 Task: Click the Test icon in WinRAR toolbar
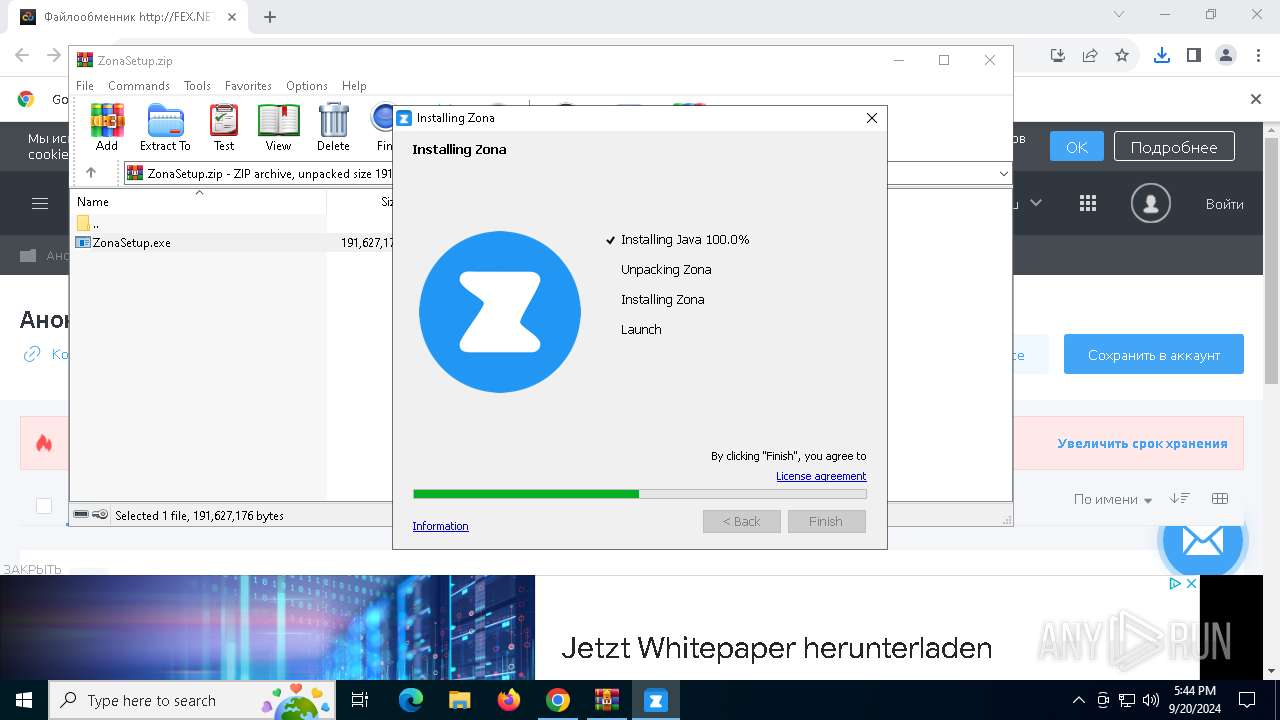(224, 127)
